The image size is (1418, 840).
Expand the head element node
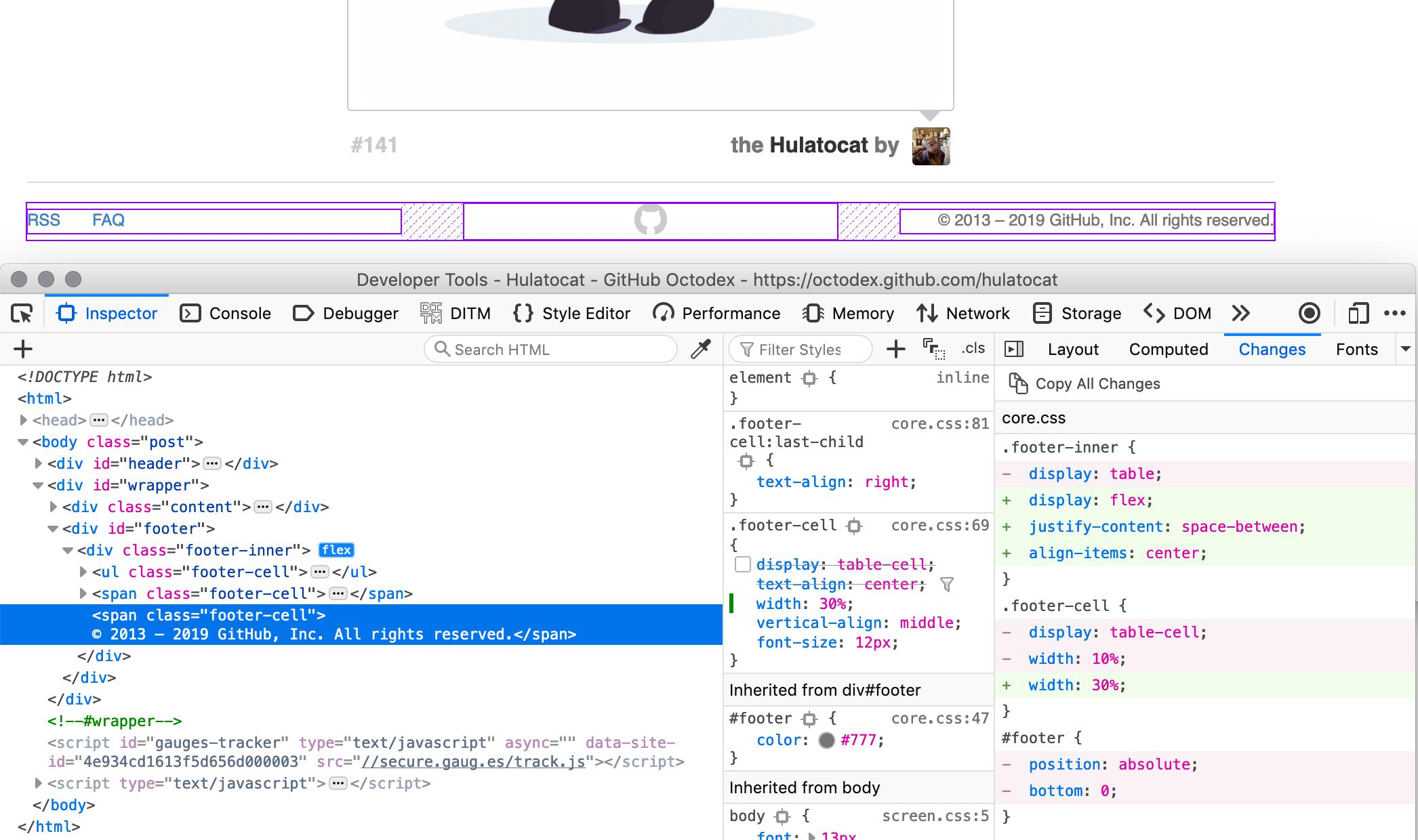click(x=22, y=420)
